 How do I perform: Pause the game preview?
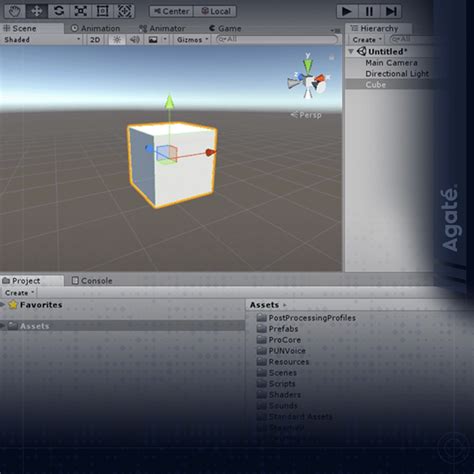[x=369, y=11]
